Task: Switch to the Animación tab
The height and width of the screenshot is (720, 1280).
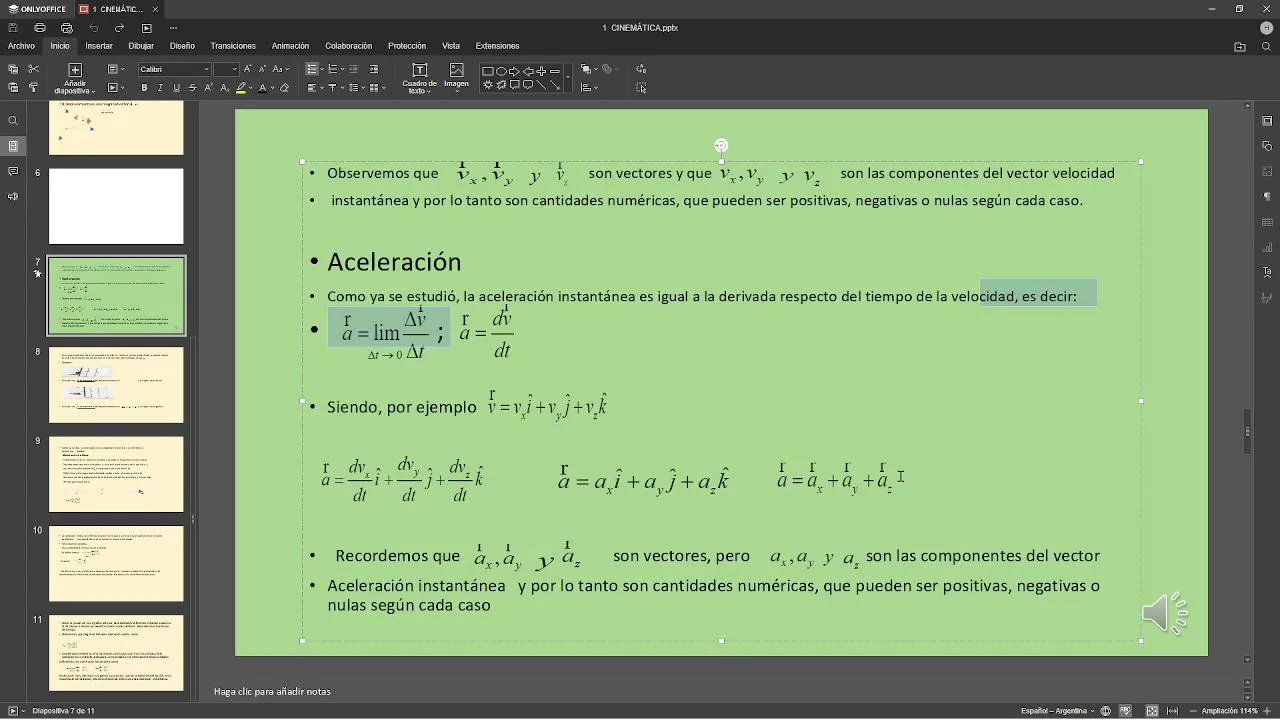Action: tap(290, 46)
